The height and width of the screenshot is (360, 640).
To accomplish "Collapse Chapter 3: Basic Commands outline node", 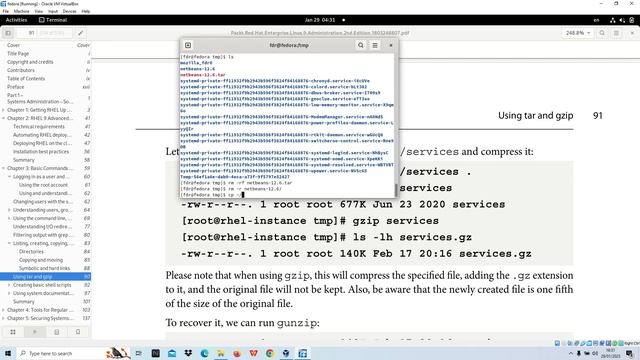I will (x=3, y=168).
